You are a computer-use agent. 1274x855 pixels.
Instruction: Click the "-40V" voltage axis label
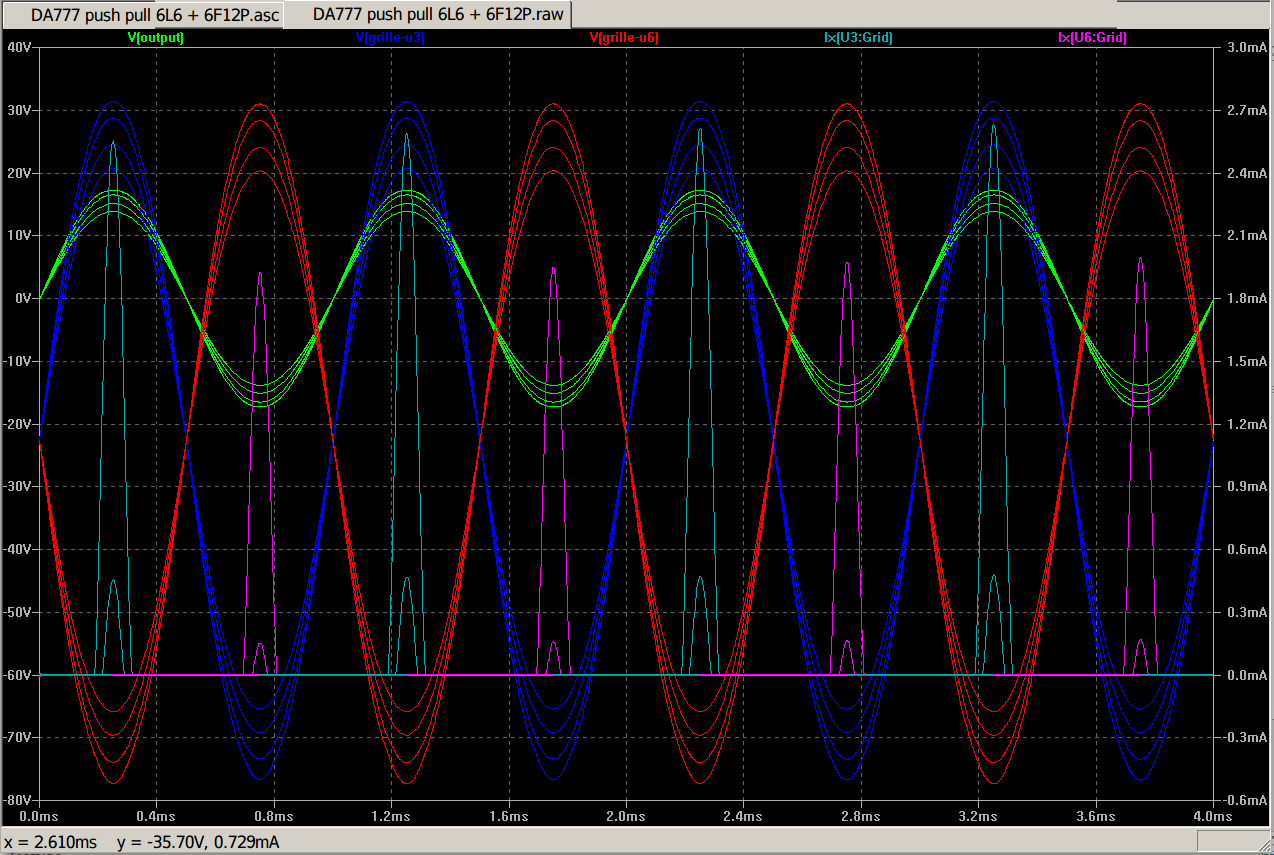tap(18, 549)
